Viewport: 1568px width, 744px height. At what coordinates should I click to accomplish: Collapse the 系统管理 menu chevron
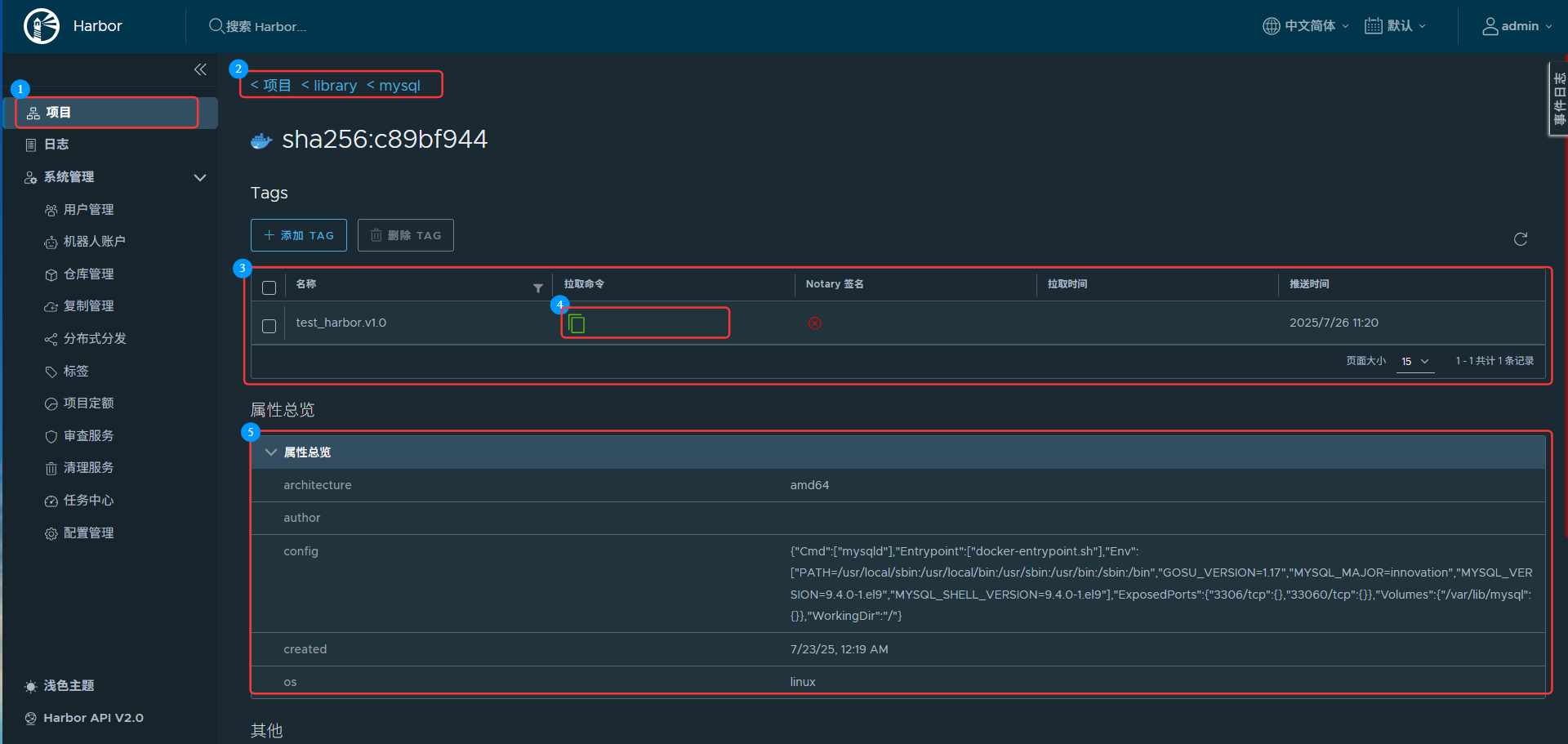199,178
